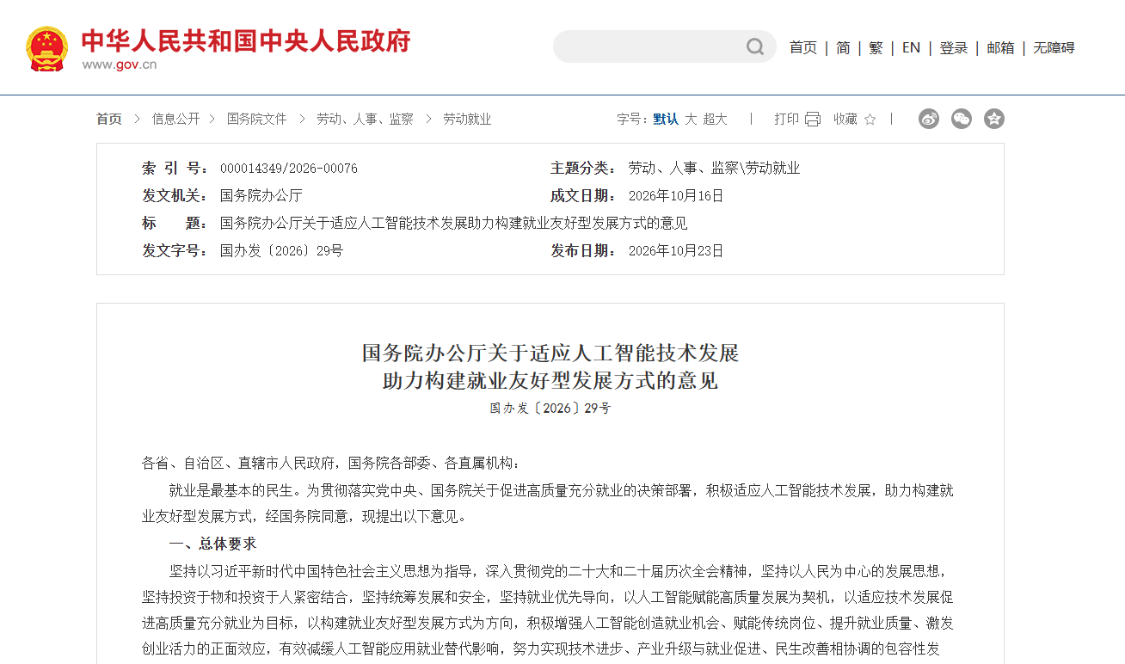Set font size to 默认
Viewport: 1125px width, 664px height.
tap(666, 119)
